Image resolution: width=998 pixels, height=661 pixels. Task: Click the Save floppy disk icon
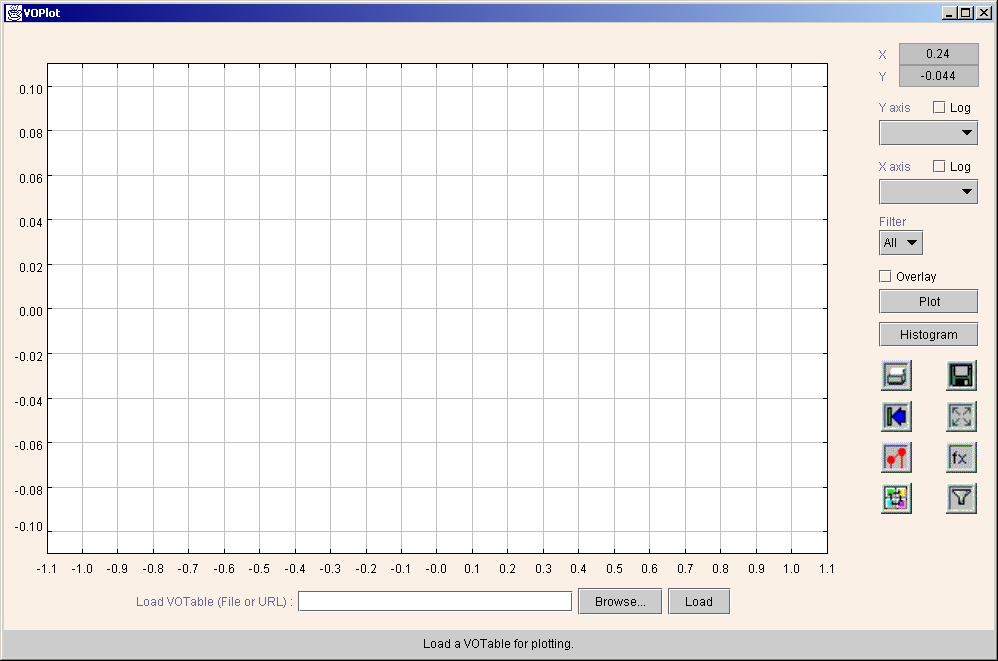click(961, 375)
